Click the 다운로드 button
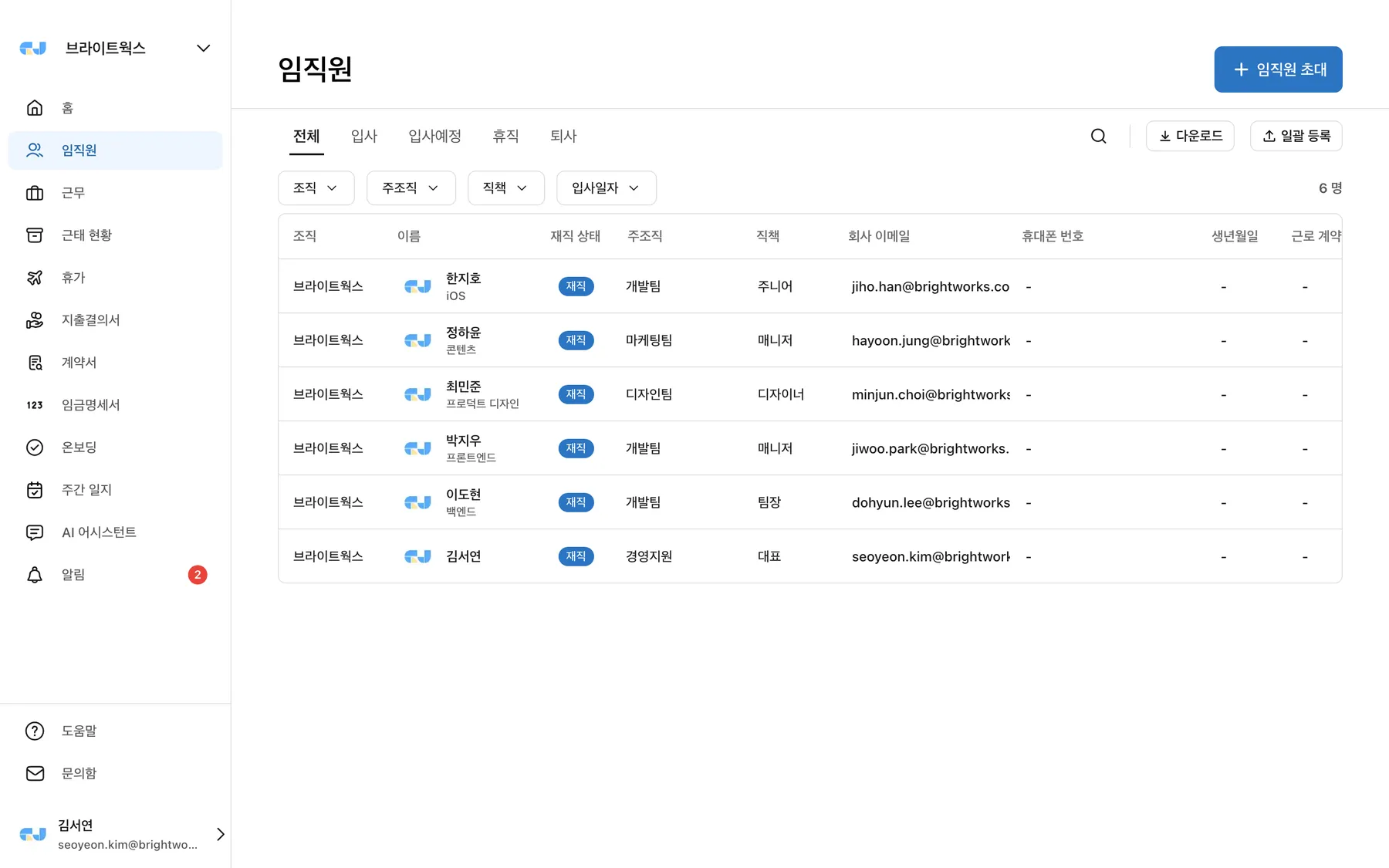Image resolution: width=1389 pixels, height=868 pixels. (1190, 137)
